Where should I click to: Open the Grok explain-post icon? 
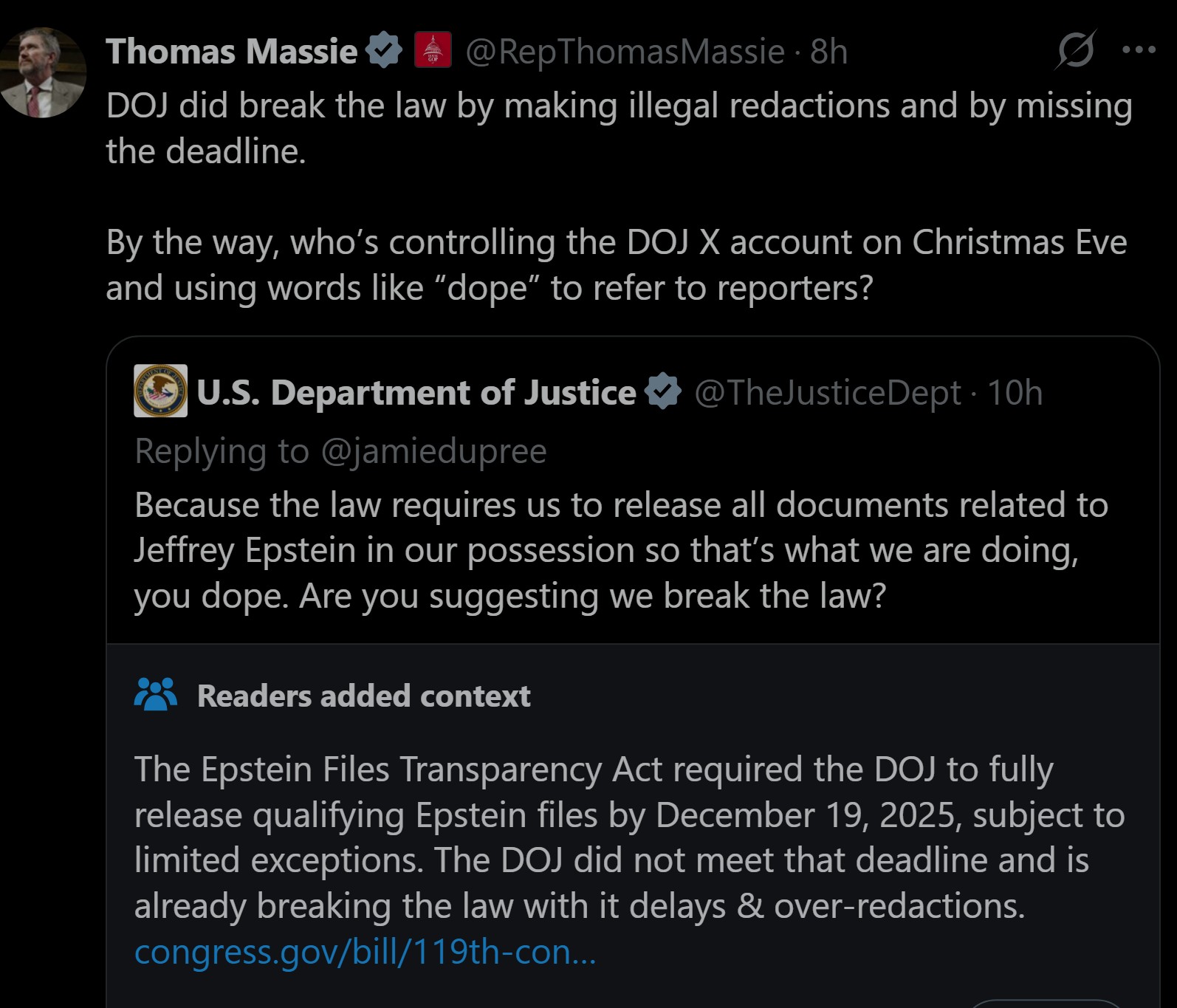[x=1075, y=50]
